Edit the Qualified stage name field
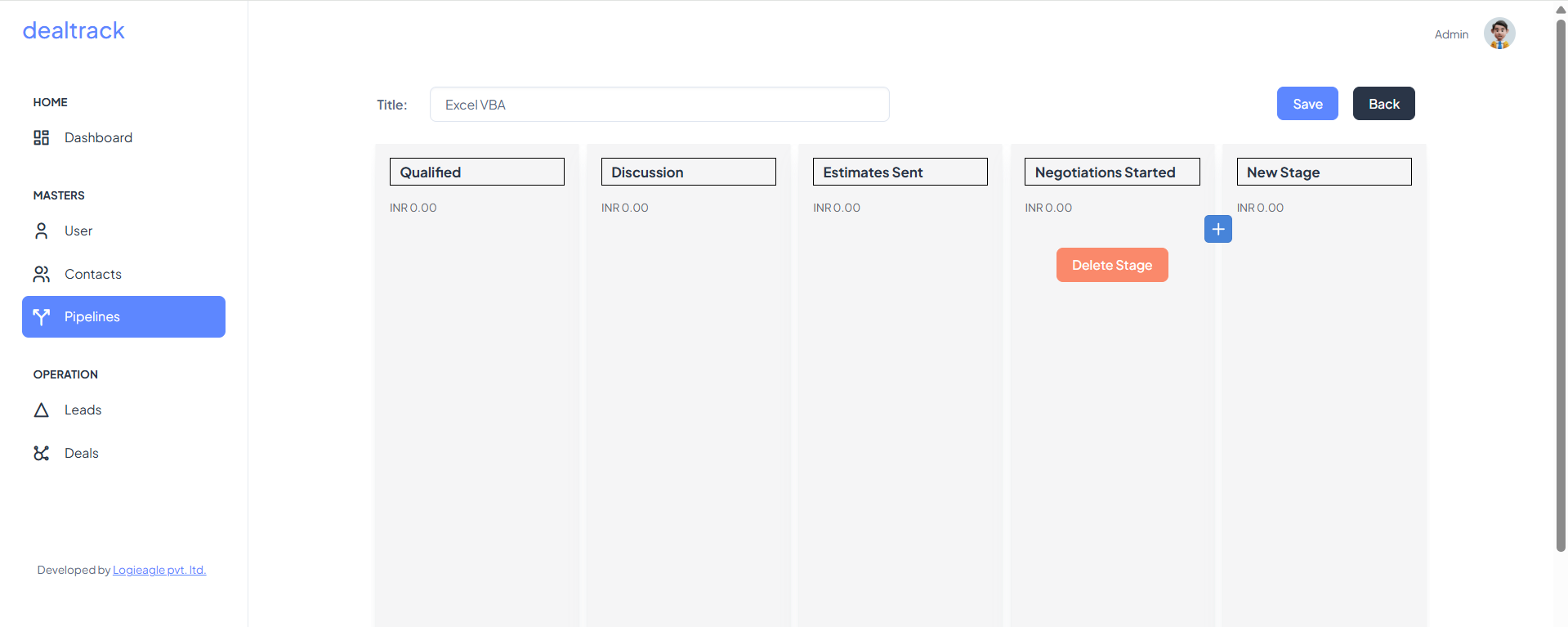Screen dimensions: 1568x627 [477, 172]
